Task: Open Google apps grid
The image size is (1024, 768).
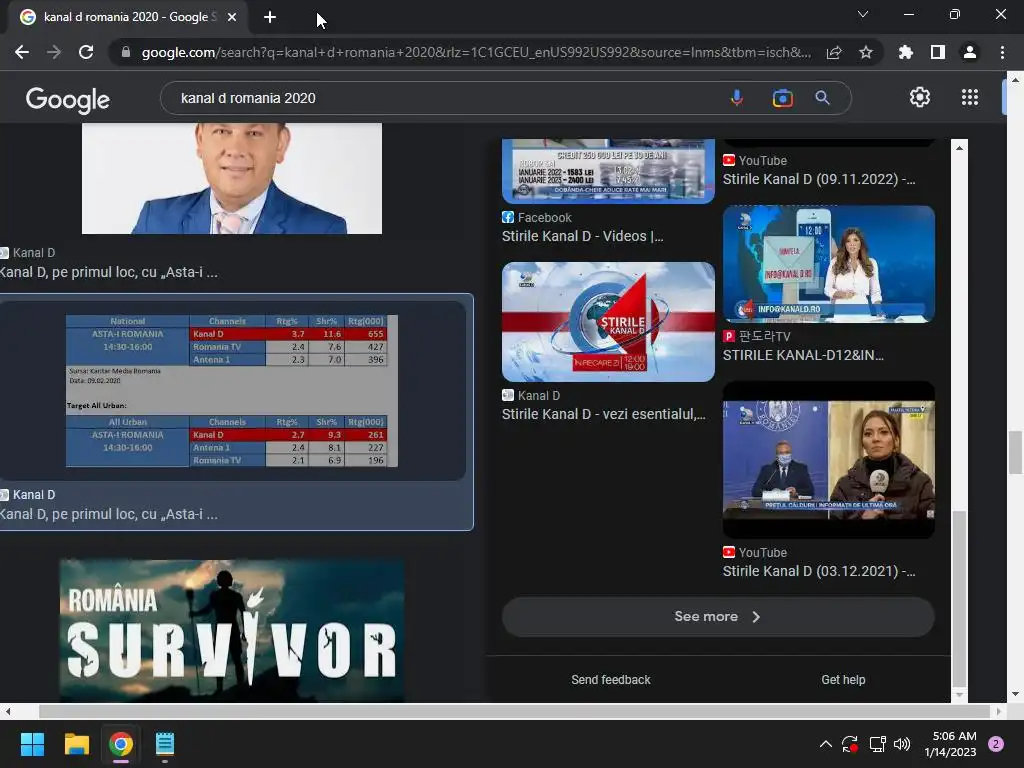Action: pos(970,97)
